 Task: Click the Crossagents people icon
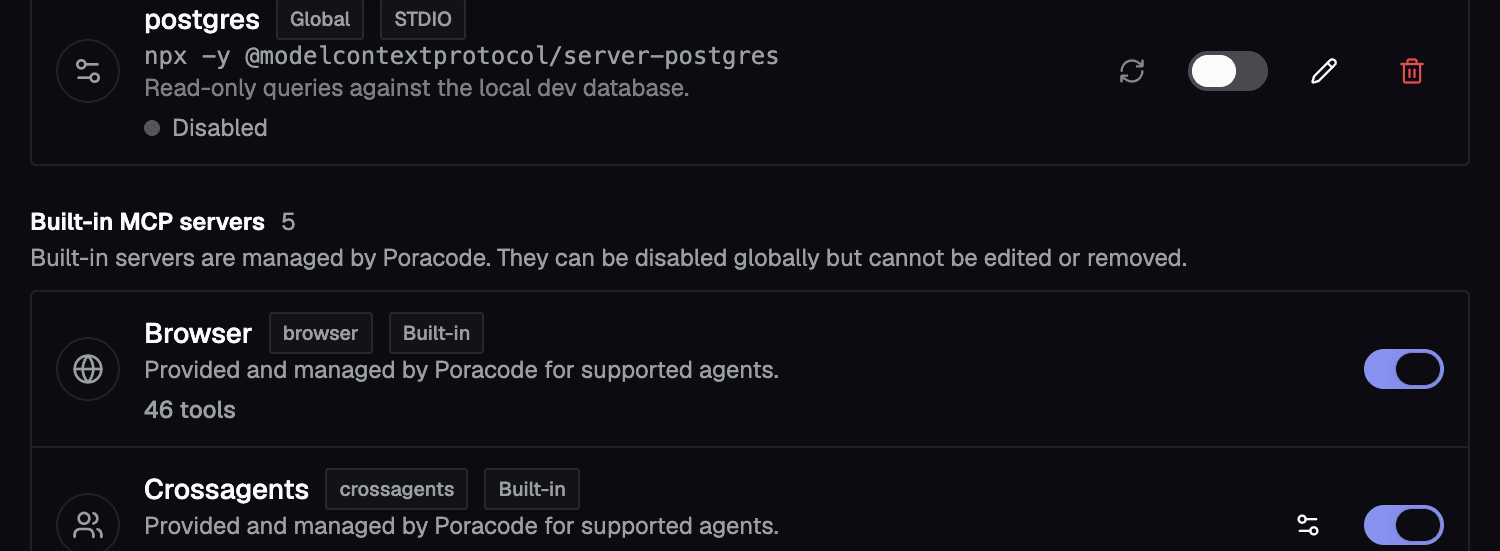(x=88, y=525)
